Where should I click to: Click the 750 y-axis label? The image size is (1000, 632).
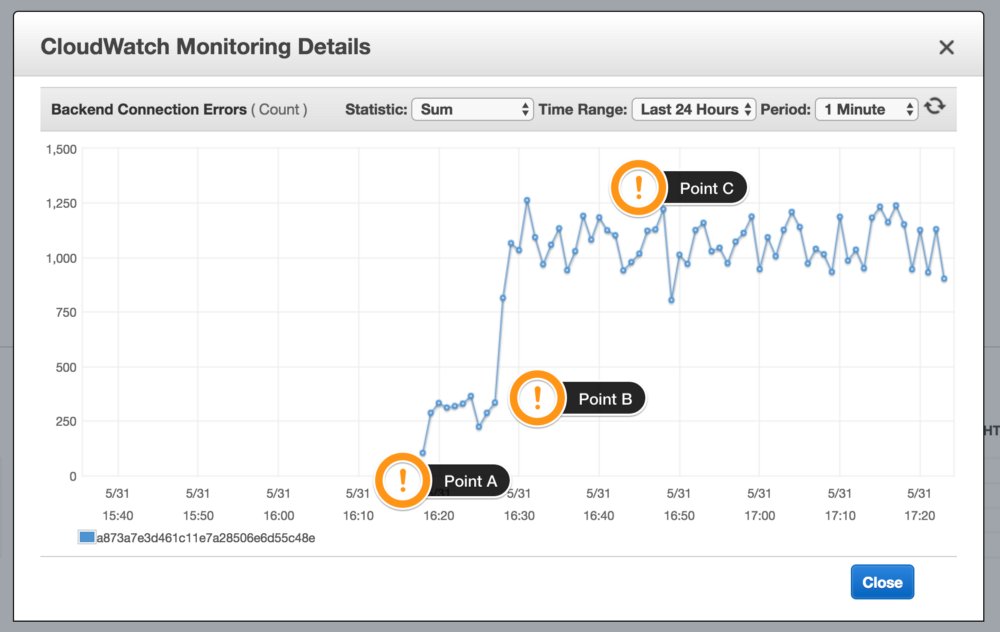tap(66, 312)
